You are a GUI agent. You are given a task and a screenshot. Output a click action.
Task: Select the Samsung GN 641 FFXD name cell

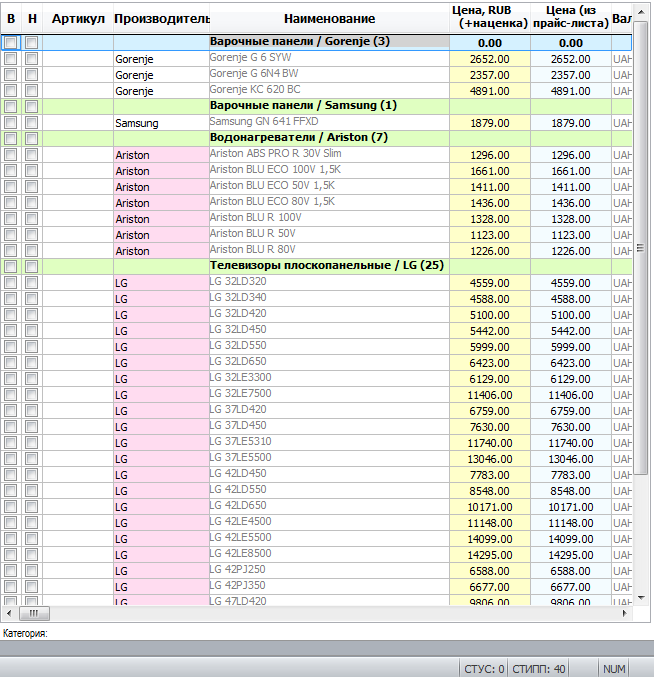pos(329,122)
